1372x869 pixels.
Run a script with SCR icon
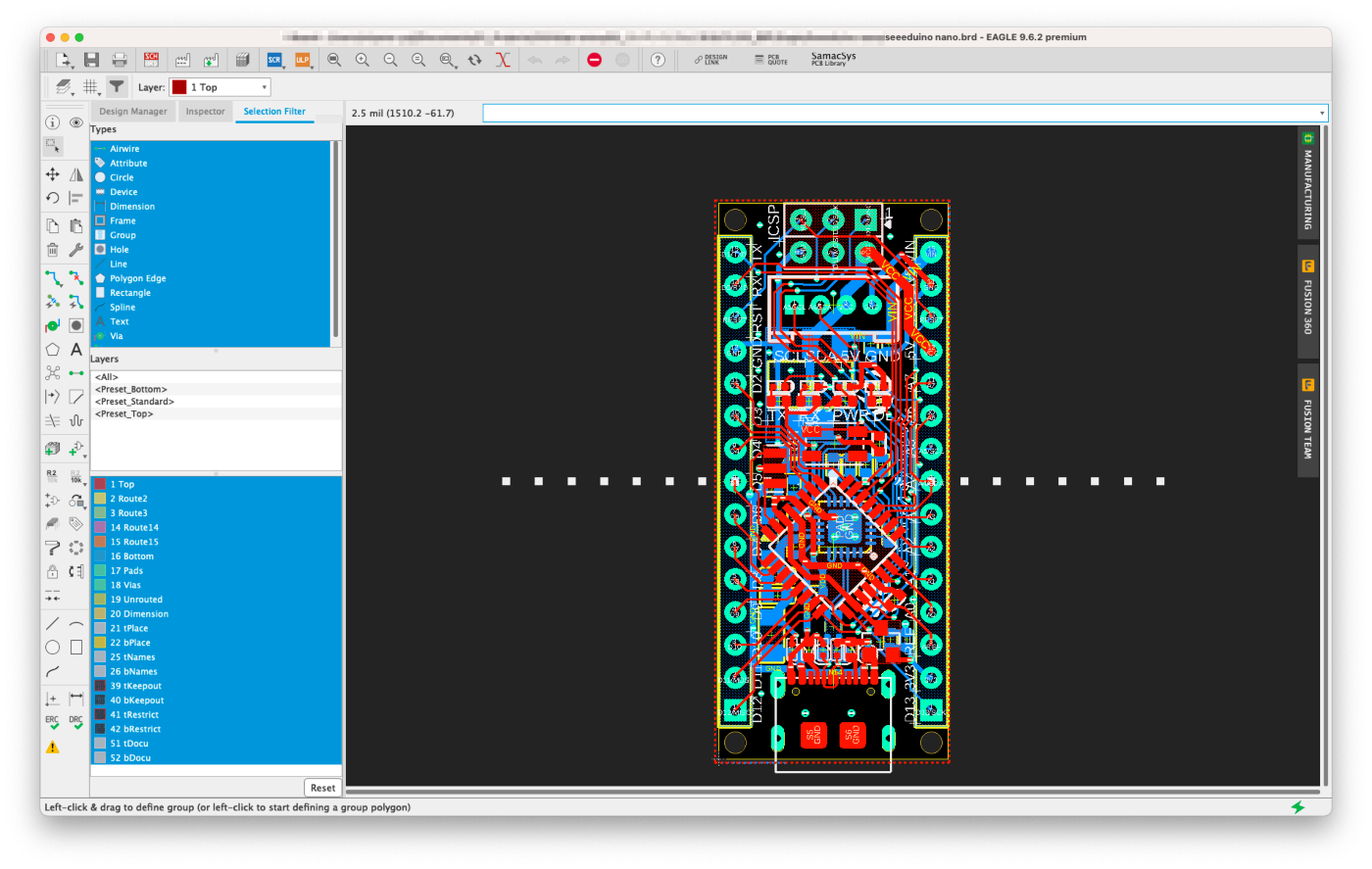pyautogui.click(x=274, y=60)
